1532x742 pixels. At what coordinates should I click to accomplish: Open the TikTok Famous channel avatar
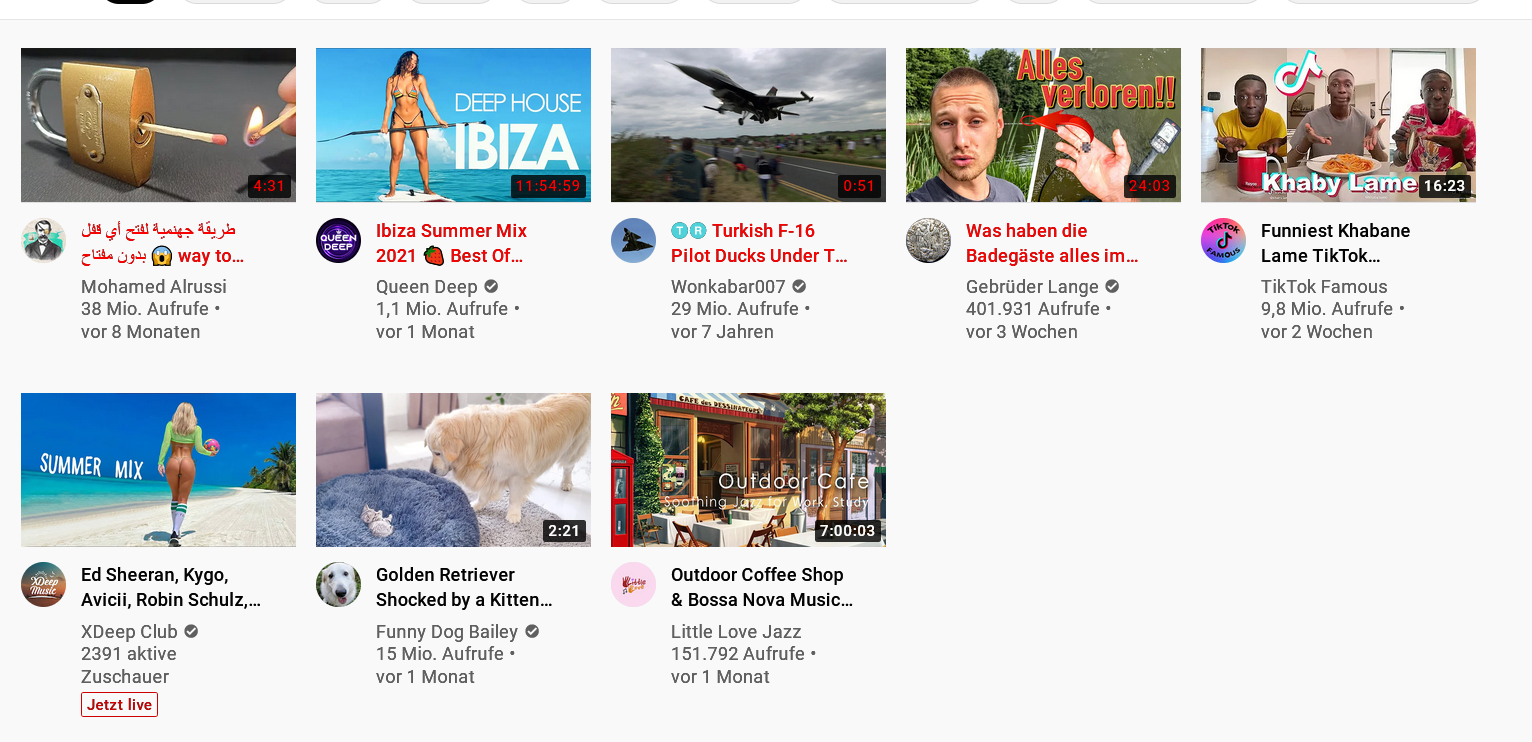(1223, 241)
